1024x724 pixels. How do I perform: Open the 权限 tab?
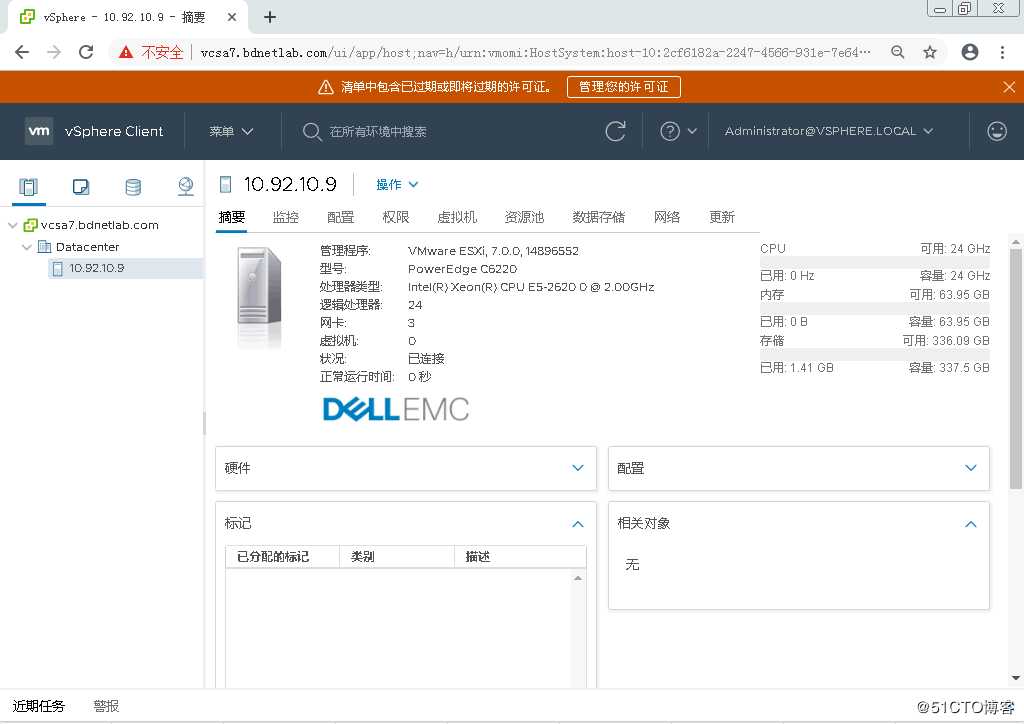pos(396,217)
